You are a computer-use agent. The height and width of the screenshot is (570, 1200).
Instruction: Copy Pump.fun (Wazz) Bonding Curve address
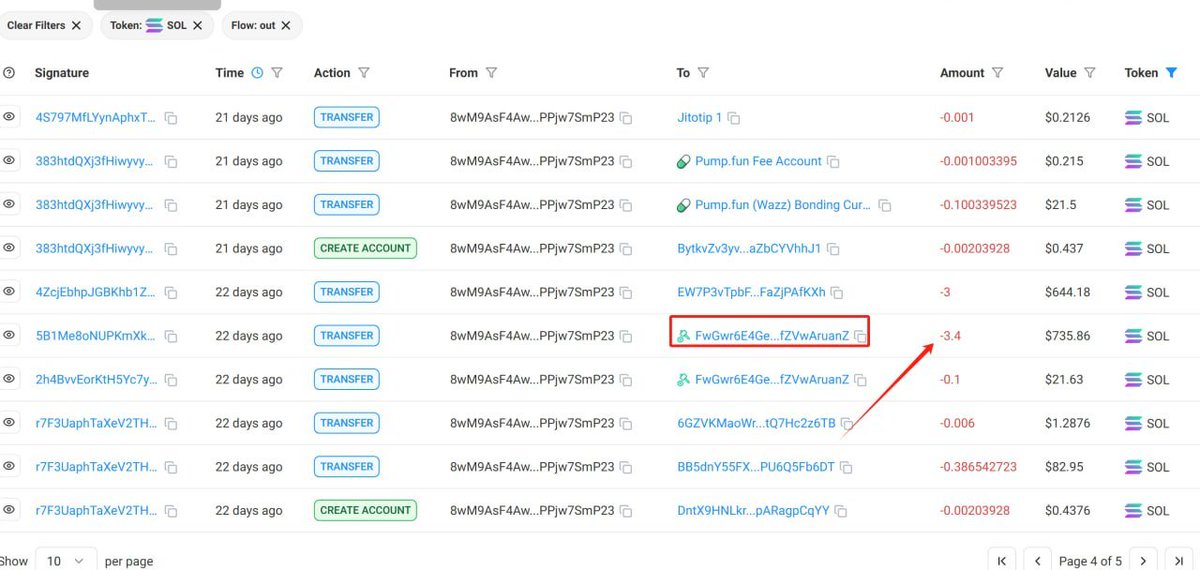[x=883, y=206]
